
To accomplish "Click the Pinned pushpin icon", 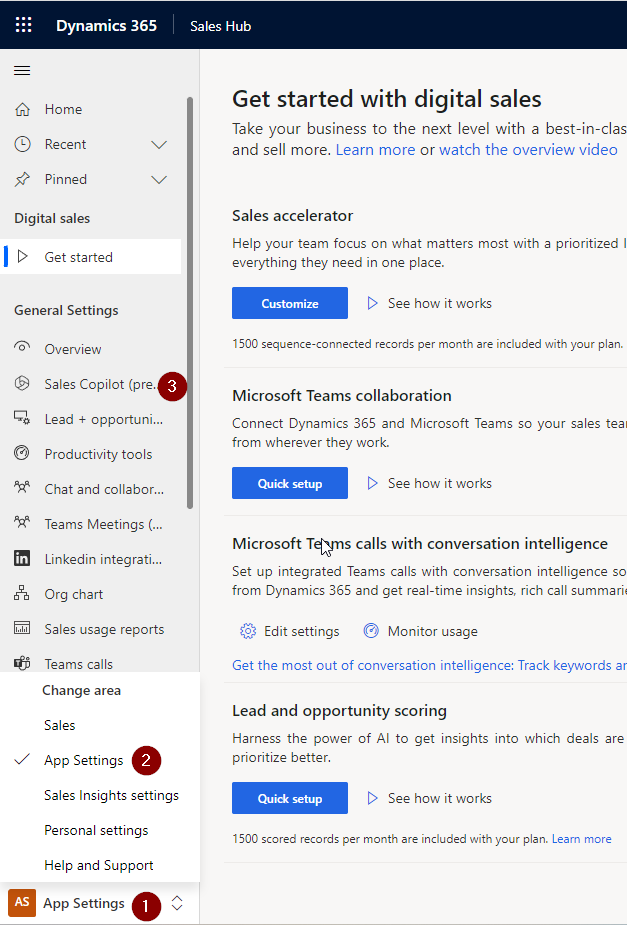I will pos(22,179).
